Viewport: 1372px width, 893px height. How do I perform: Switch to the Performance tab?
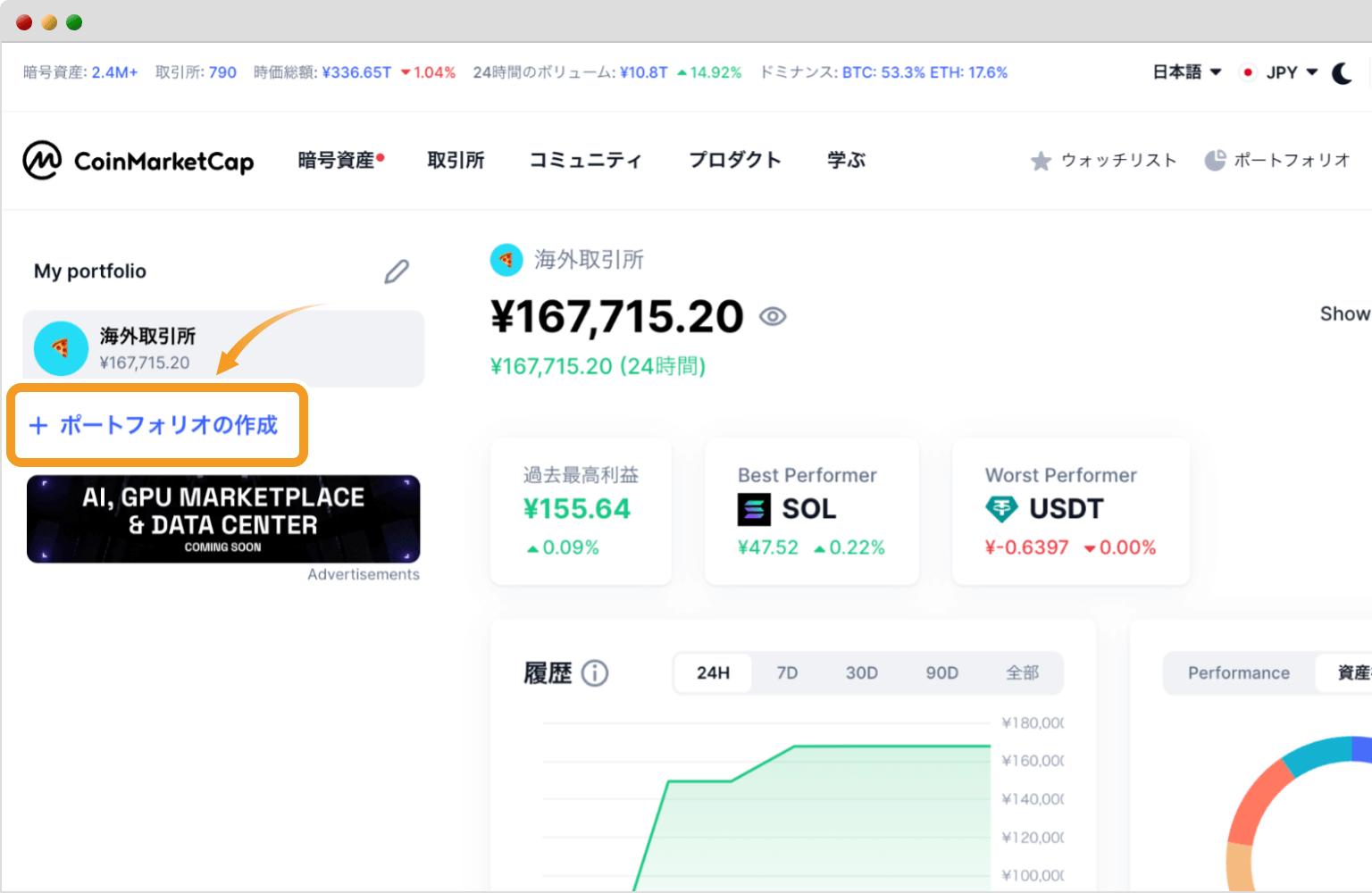coord(1239,672)
